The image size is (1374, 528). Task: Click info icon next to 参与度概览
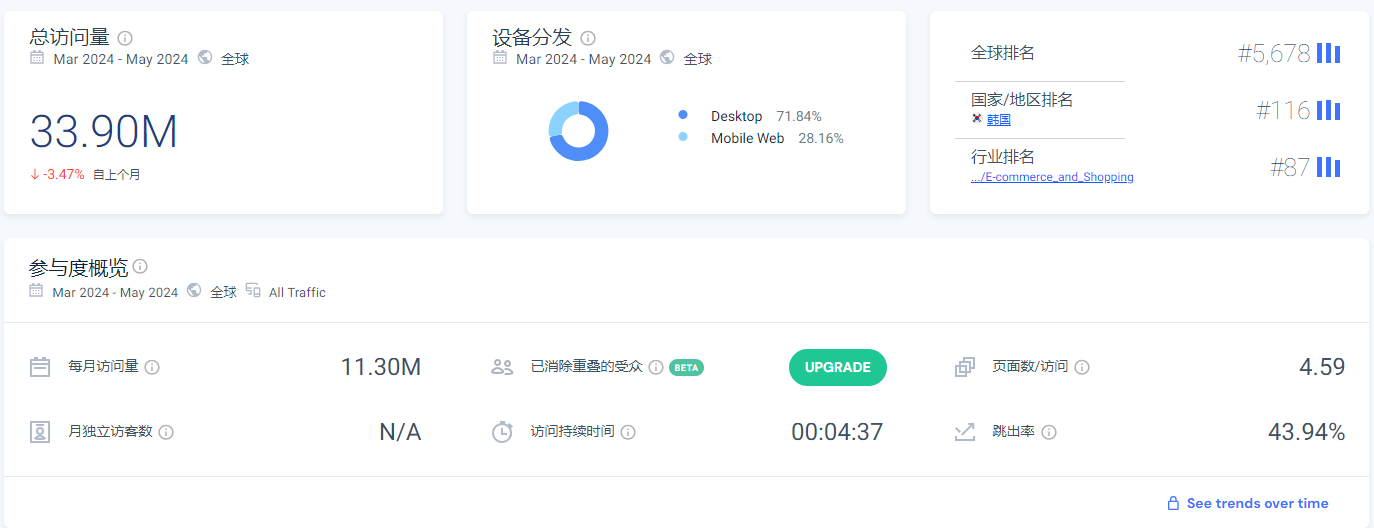[x=140, y=266]
